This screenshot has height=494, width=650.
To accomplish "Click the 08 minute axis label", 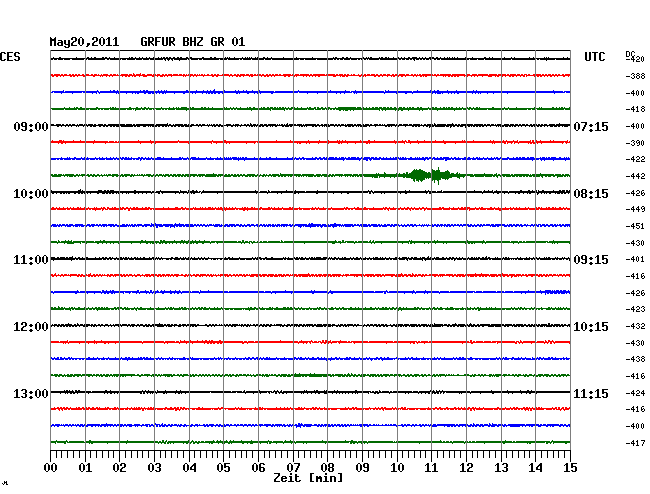I will pyautogui.click(x=327, y=468).
